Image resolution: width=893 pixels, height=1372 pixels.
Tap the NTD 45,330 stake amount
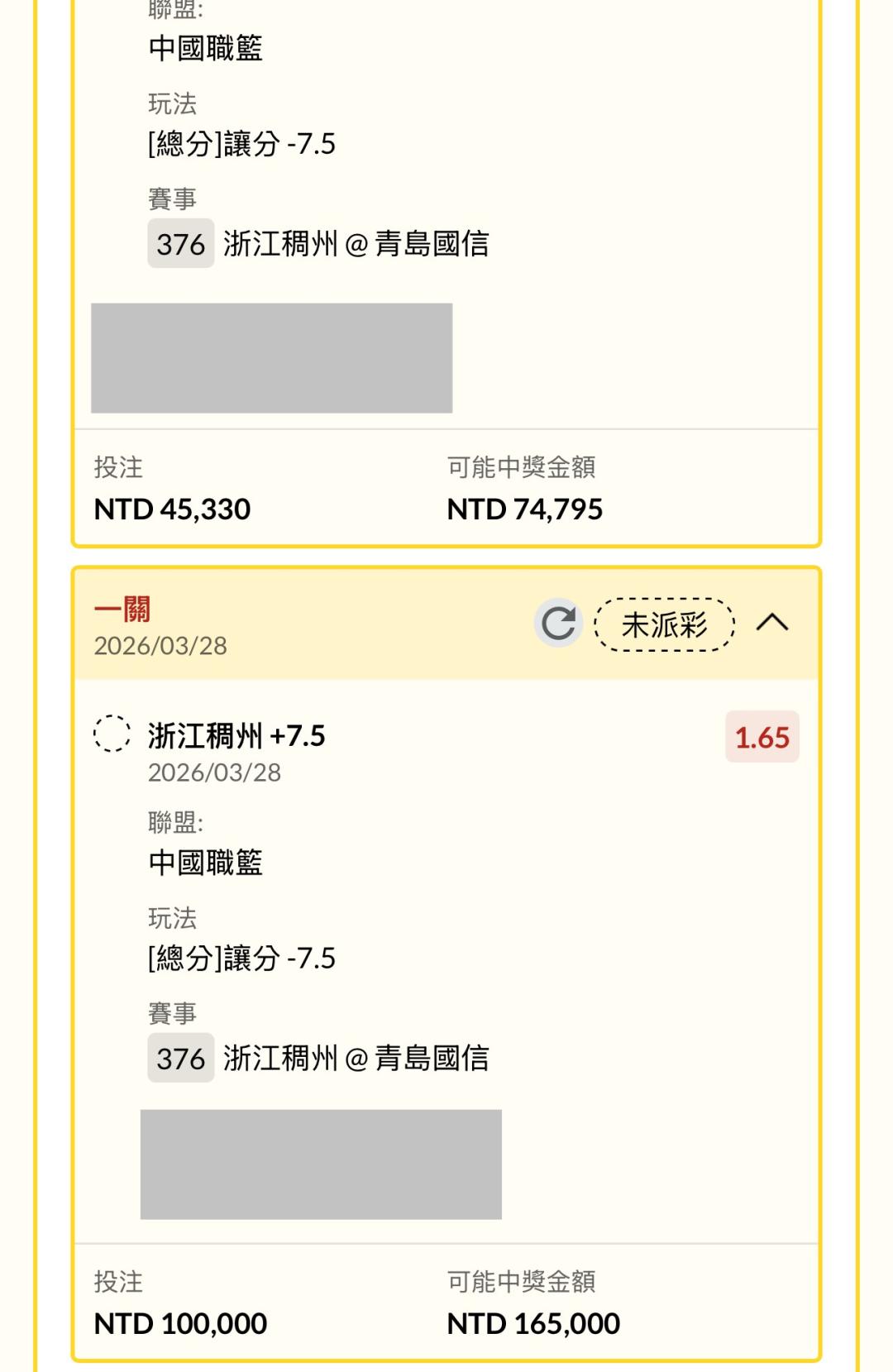click(x=172, y=509)
